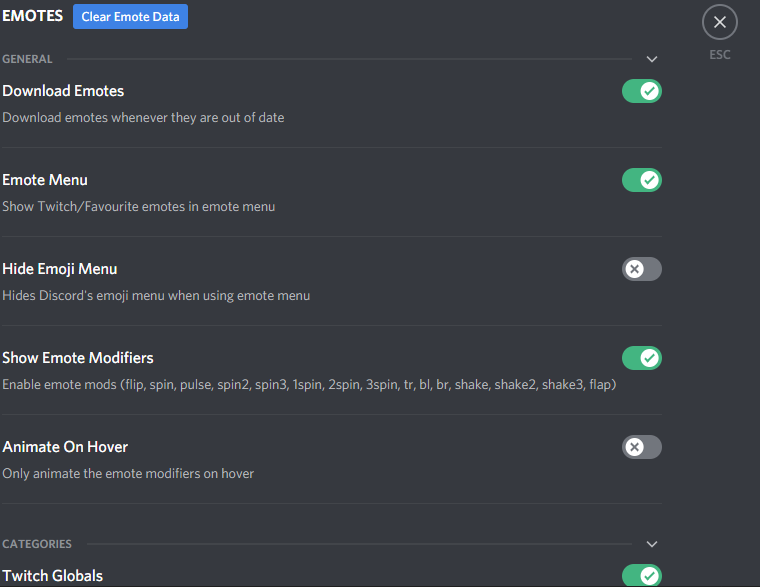Viewport: 760px width, 587px height.
Task: Close settings with the circled X icon
Action: (720, 22)
